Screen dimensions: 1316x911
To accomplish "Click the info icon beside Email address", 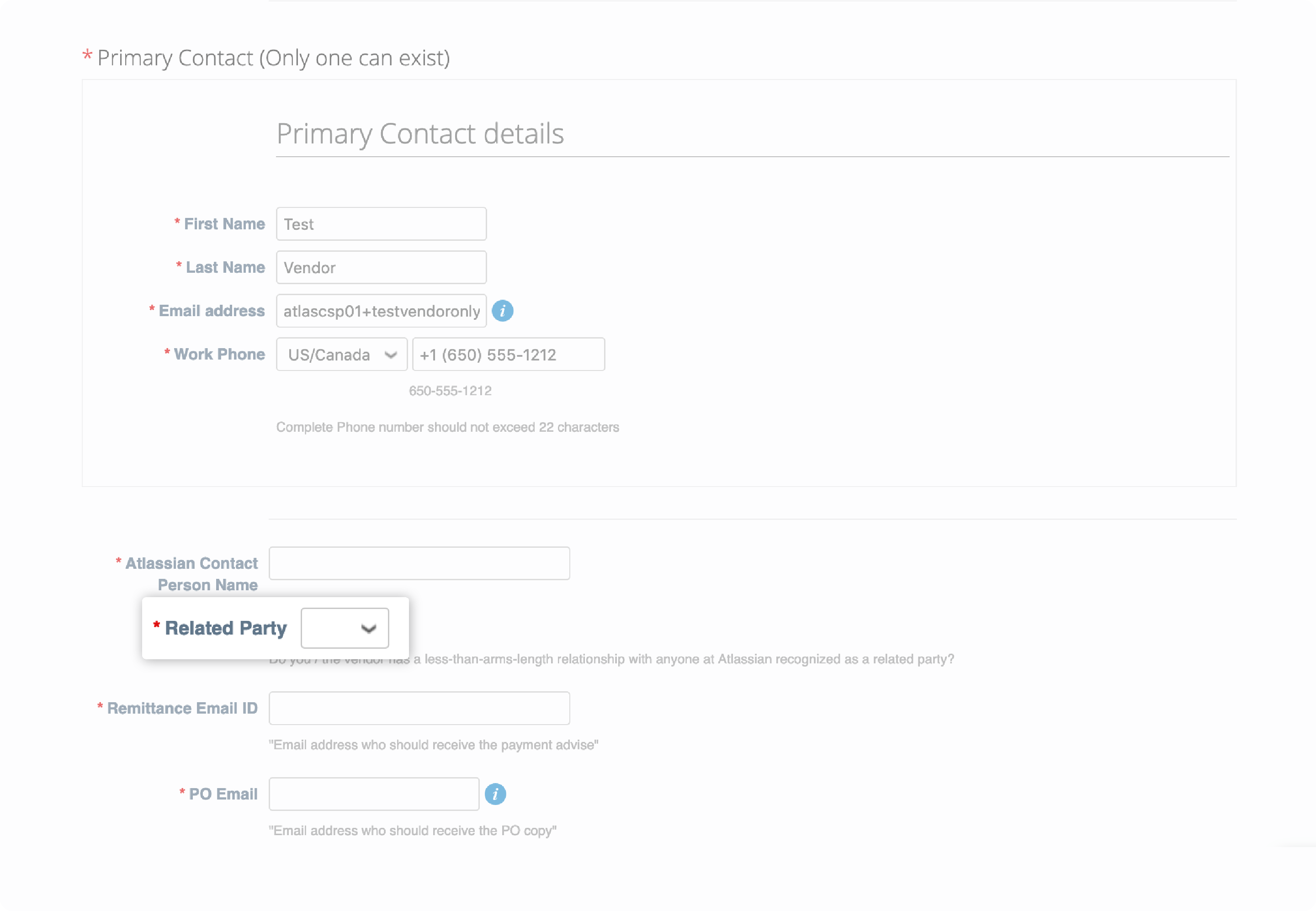I will tap(503, 311).
